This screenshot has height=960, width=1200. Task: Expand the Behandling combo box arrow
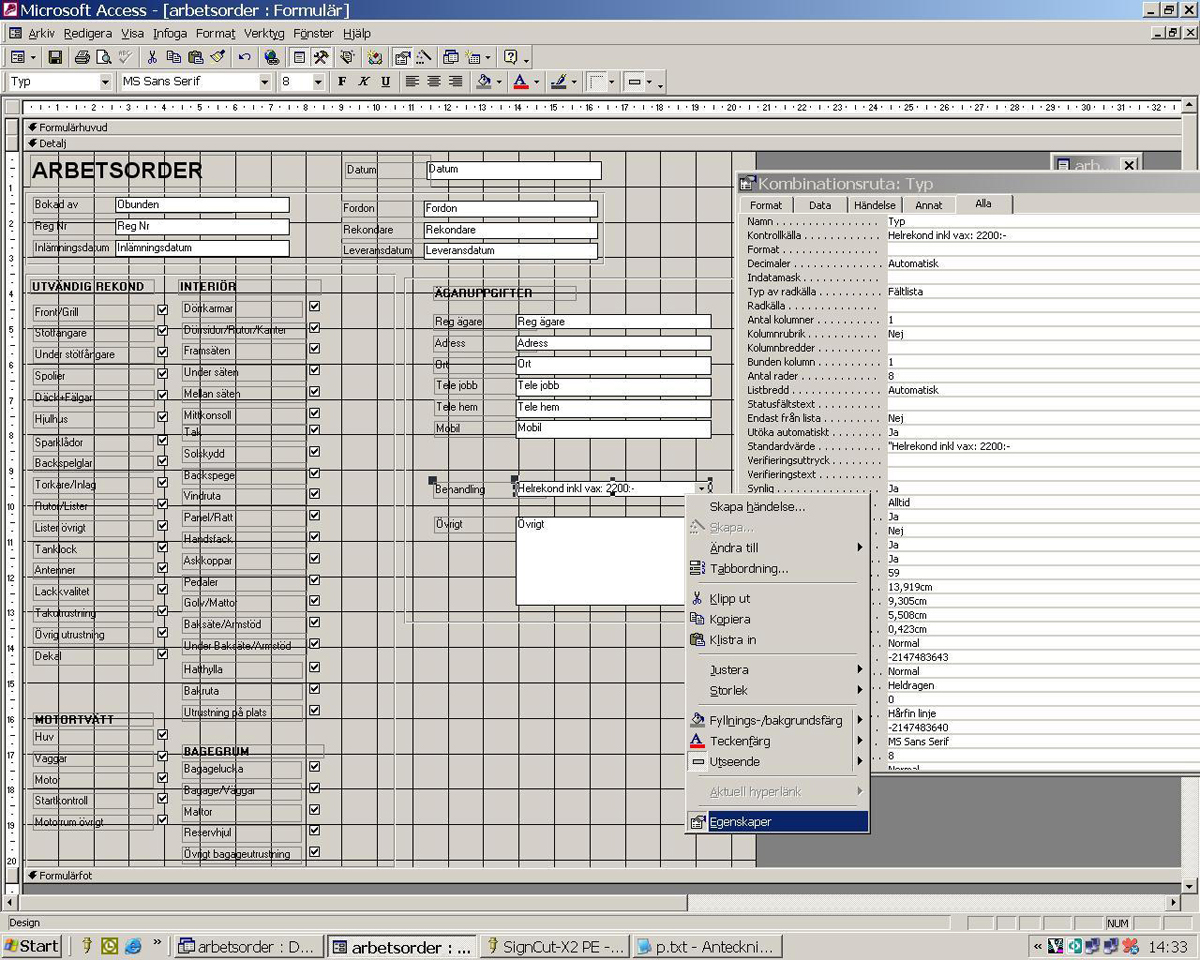tap(701, 488)
